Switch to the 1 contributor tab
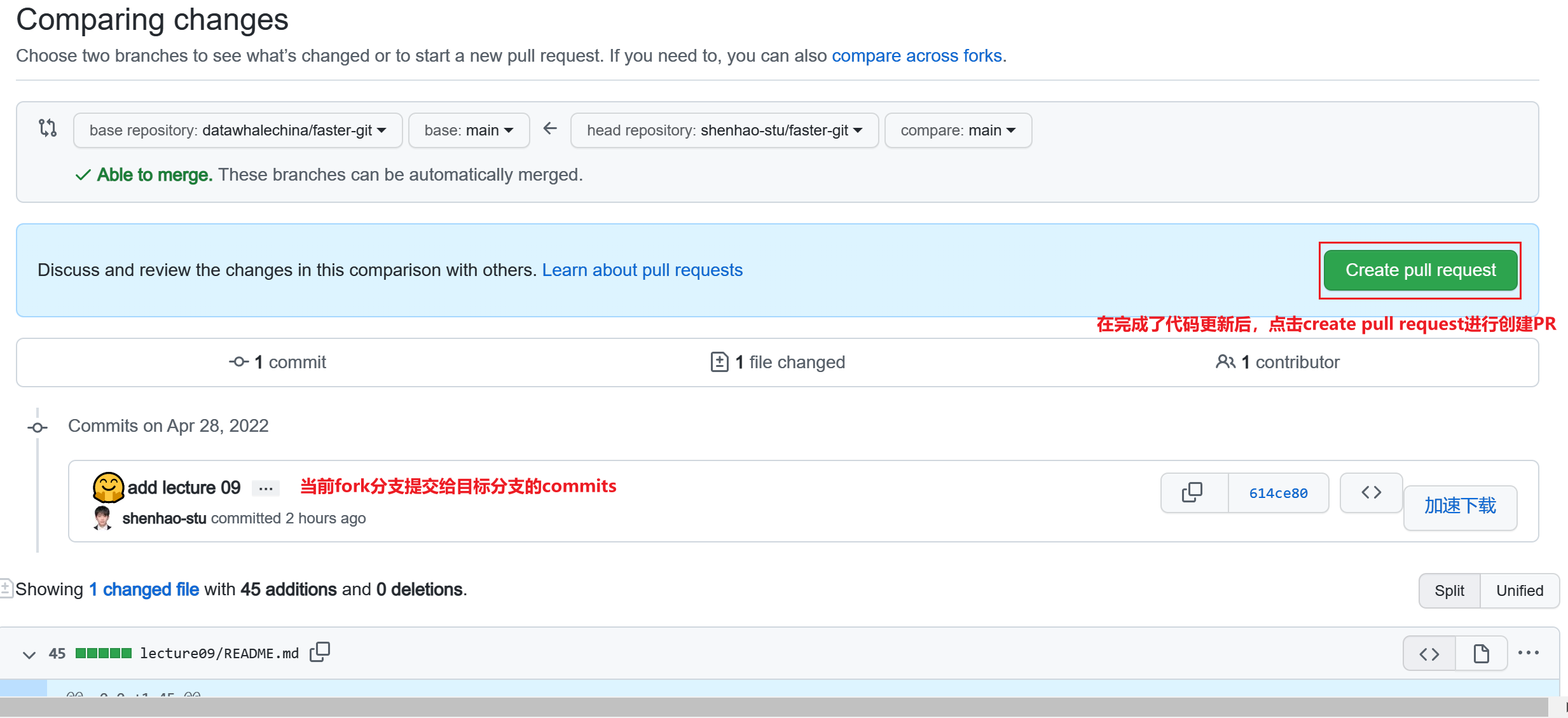This screenshot has height=718, width=1568. (1277, 362)
